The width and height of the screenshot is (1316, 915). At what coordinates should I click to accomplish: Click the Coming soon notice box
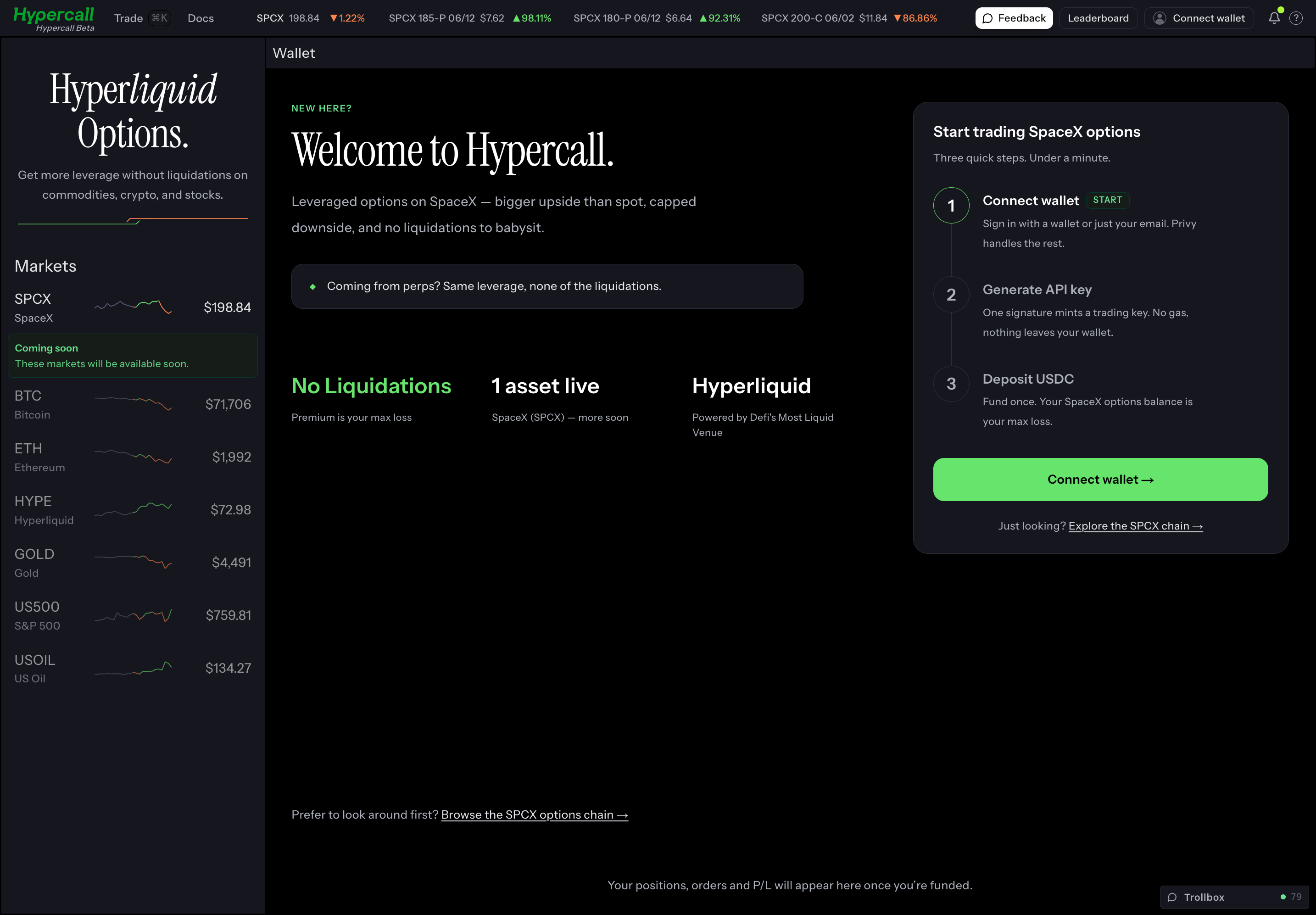pos(133,356)
